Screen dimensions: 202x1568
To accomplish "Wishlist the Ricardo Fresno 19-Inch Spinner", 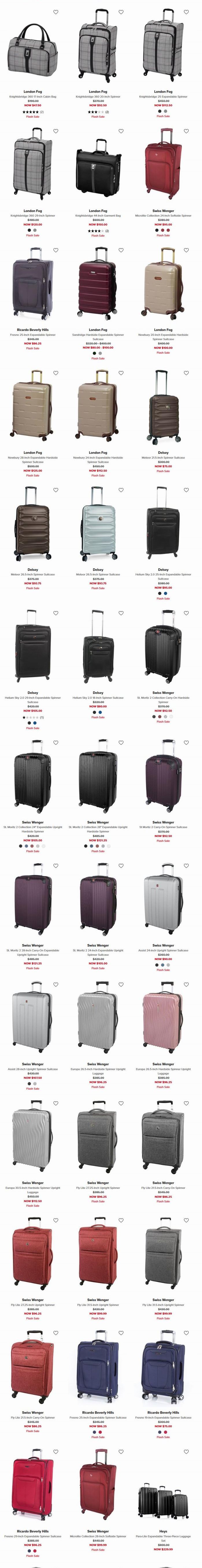I will (186, 1333).
